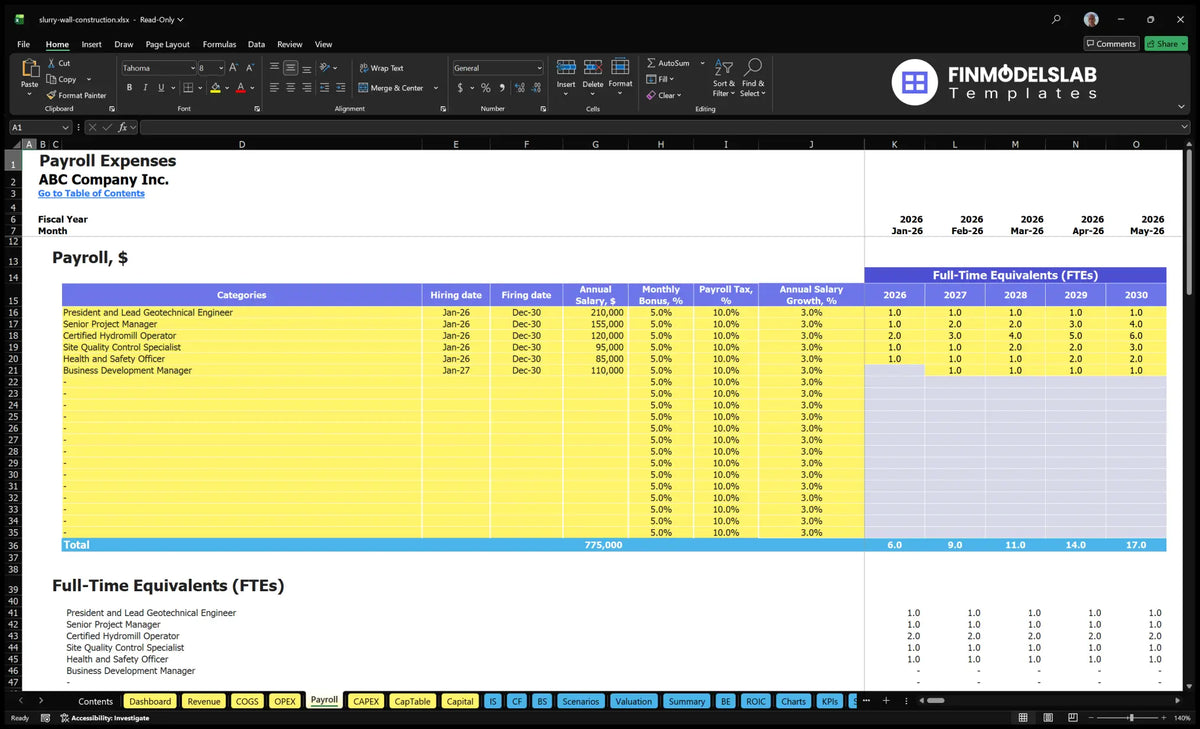Open the font size dropdown
Screen dimensions: 1200x729
219,68
